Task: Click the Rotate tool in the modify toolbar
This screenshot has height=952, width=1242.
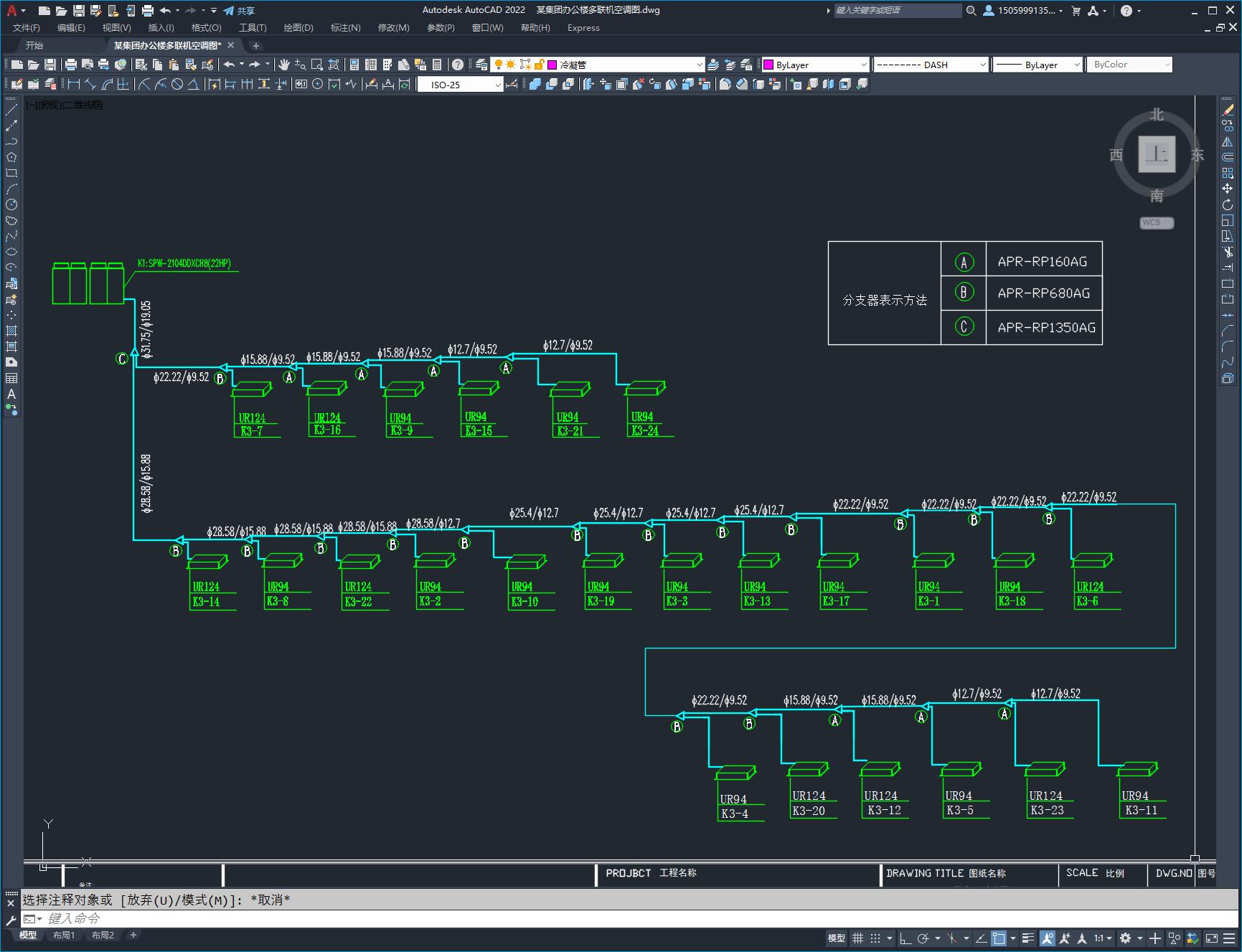Action: 1228,205
